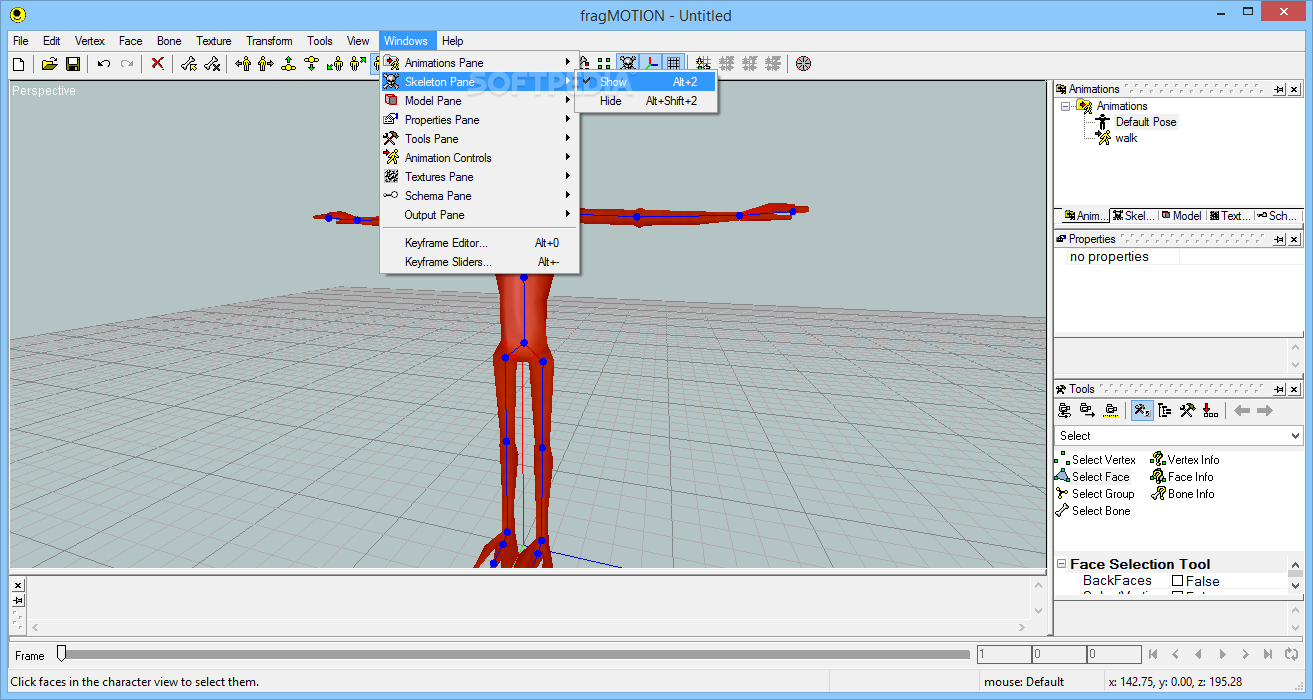Click the fragMOTION app icon in title bar

click(17, 15)
